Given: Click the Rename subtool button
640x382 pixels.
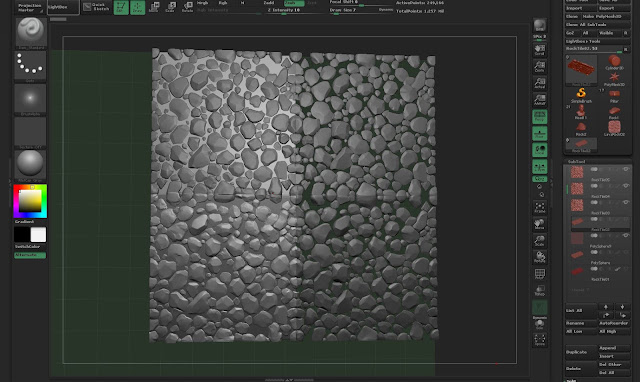Looking at the screenshot, I should [580, 323].
